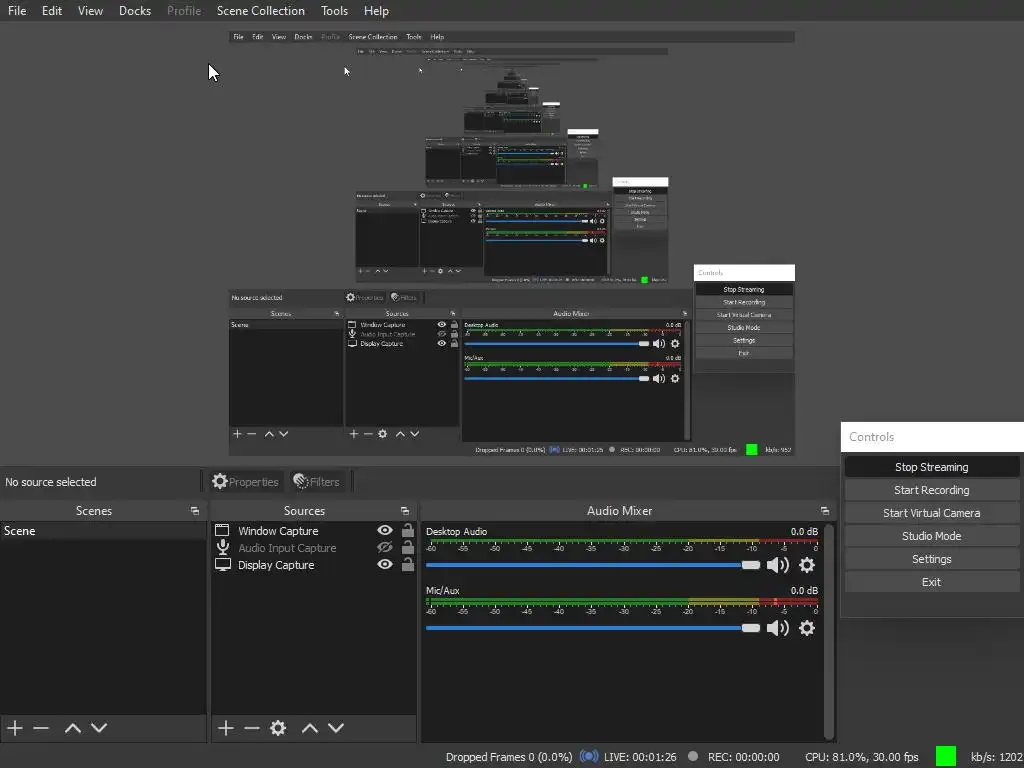The image size is (1024, 768).
Task: Open the Docks menu
Action: tap(135, 10)
